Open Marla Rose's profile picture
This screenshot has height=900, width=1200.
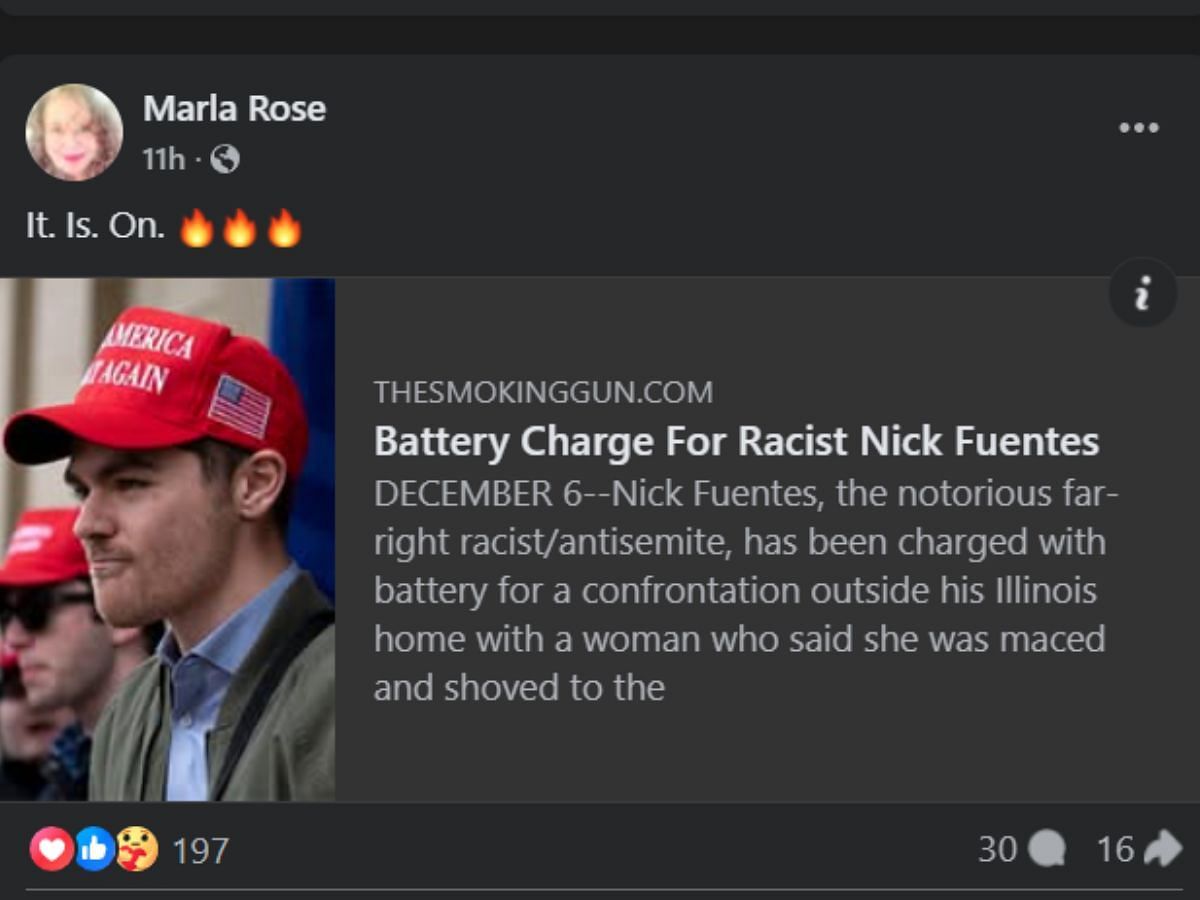[74, 132]
